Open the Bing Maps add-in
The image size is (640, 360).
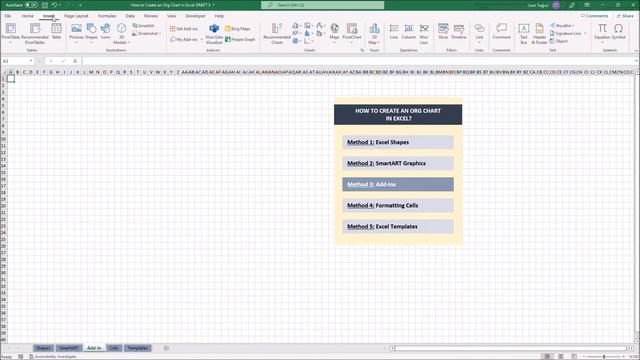[x=238, y=29]
